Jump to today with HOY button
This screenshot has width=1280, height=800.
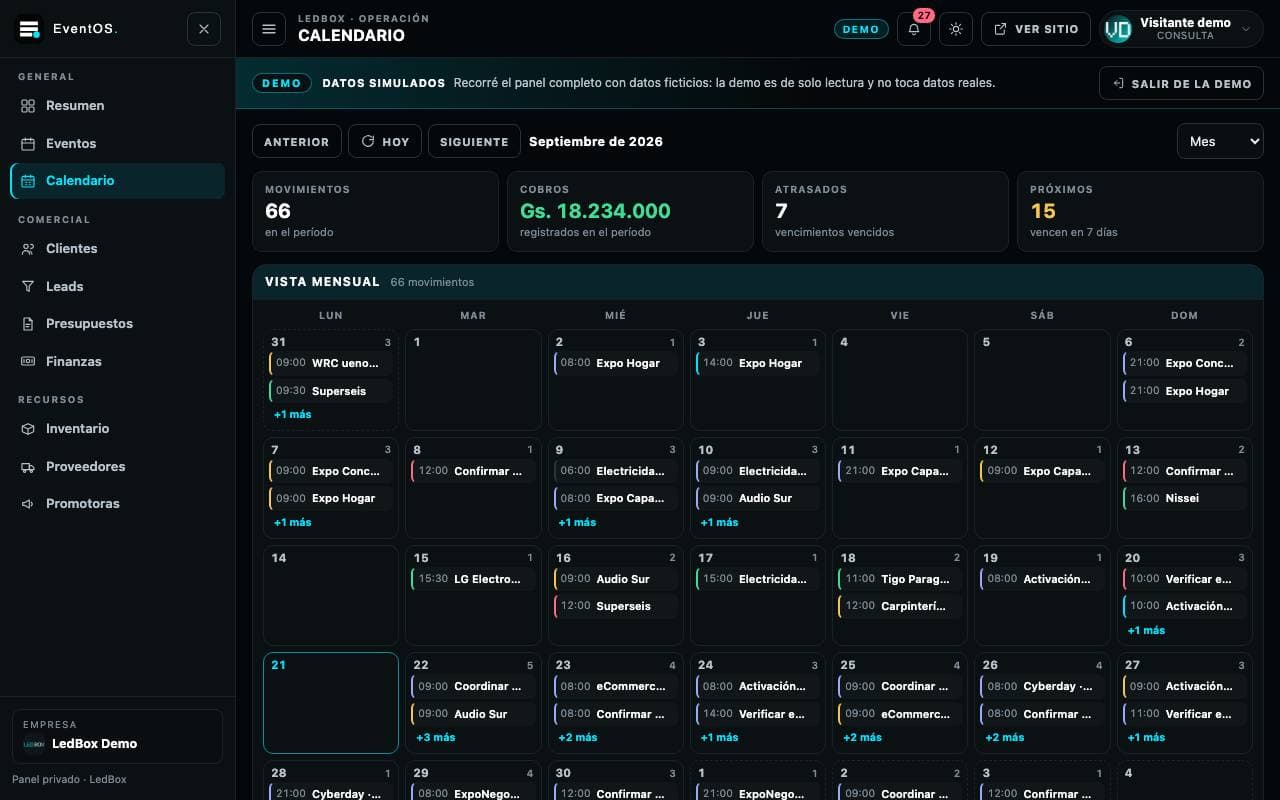(385, 141)
